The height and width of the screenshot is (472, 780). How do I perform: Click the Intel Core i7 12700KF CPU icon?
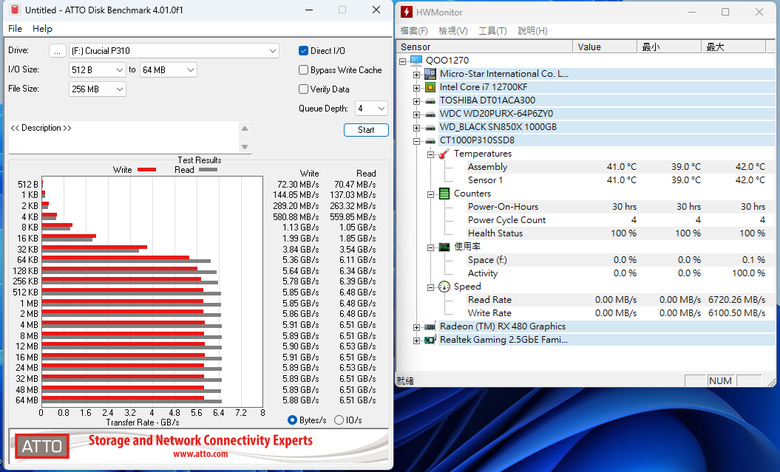tap(430, 87)
